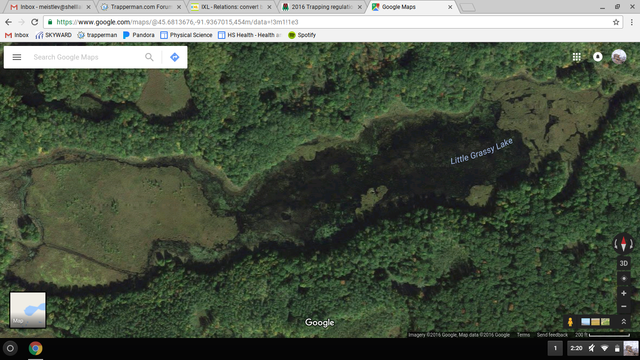Image resolution: width=640 pixels, height=360 pixels.
Task: Click the search magnifier icon
Action: point(149,57)
